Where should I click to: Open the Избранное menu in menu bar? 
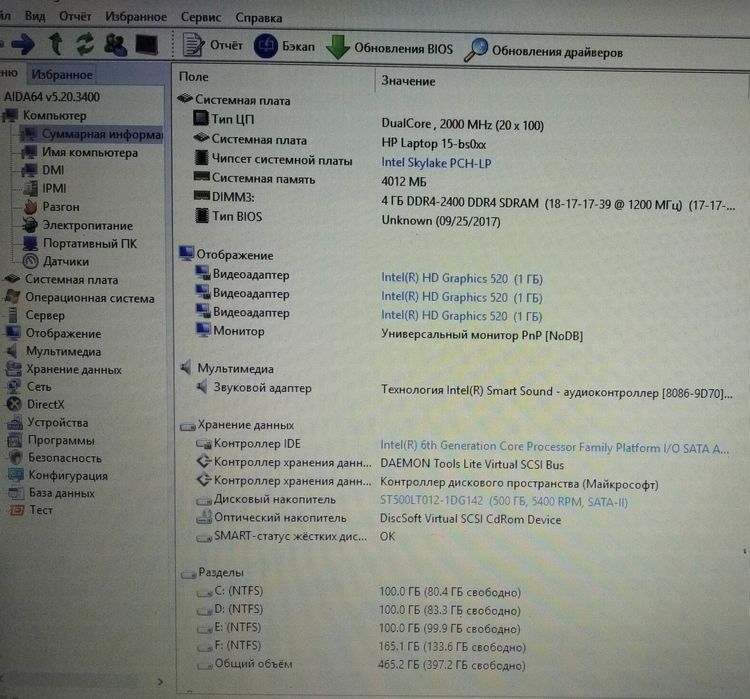(x=136, y=17)
